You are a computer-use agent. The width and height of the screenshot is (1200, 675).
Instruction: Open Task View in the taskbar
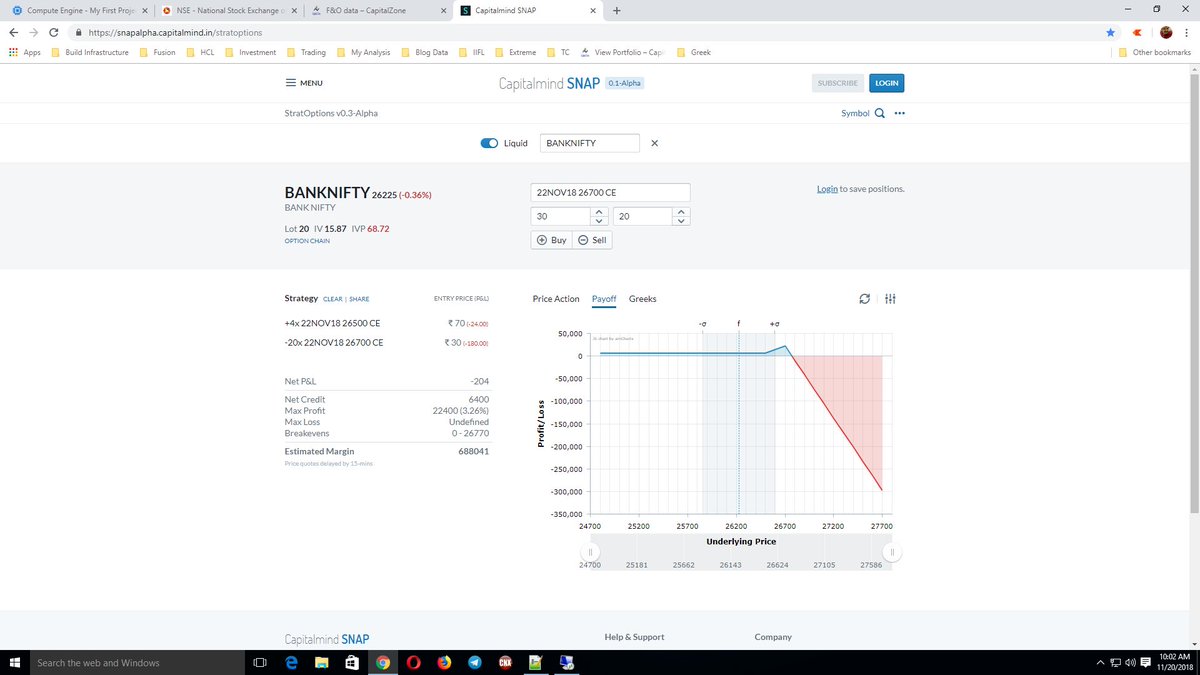click(x=259, y=662)
